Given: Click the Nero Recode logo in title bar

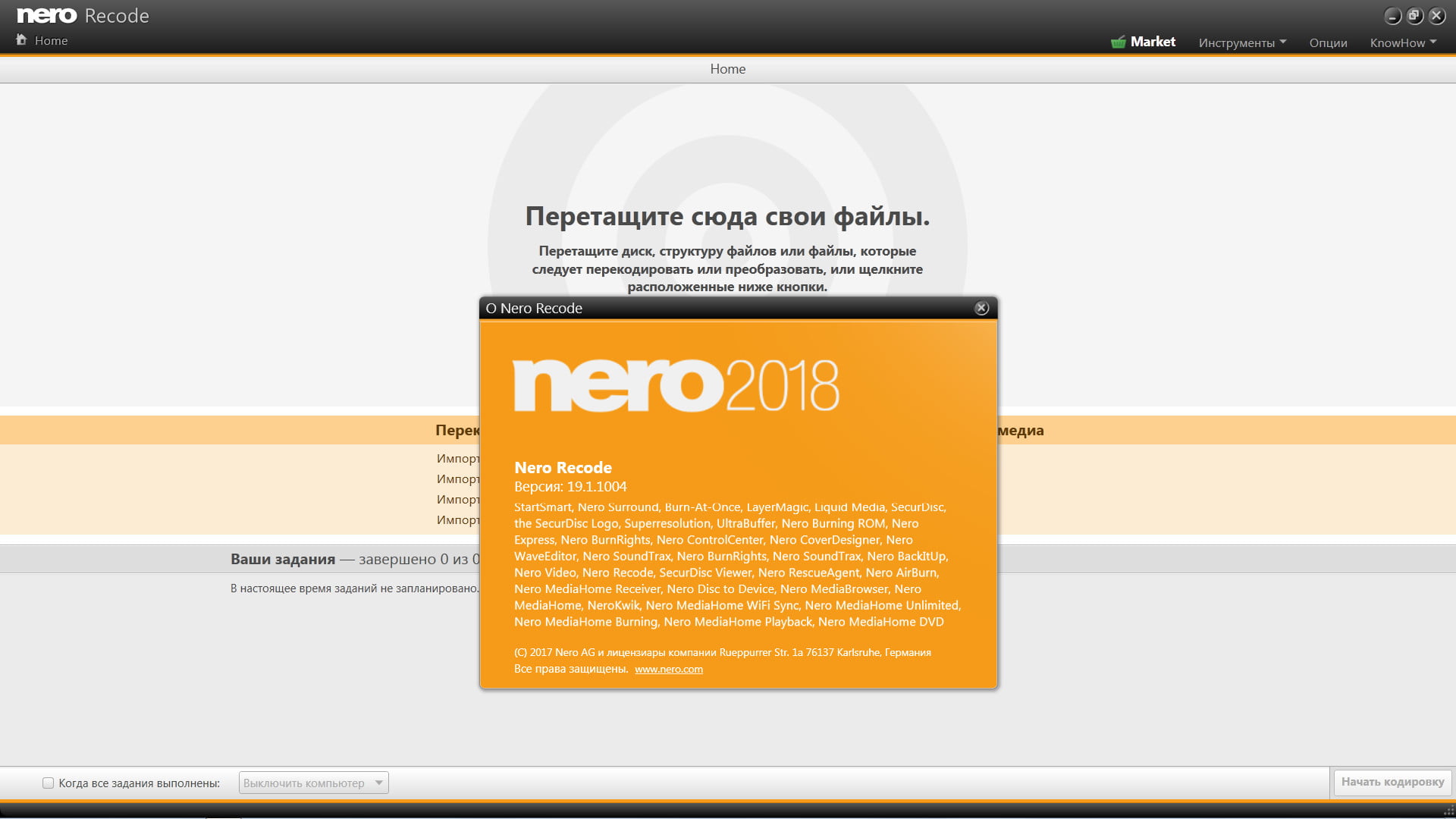Looking at the screenshot, I should (x=83, y=16).
